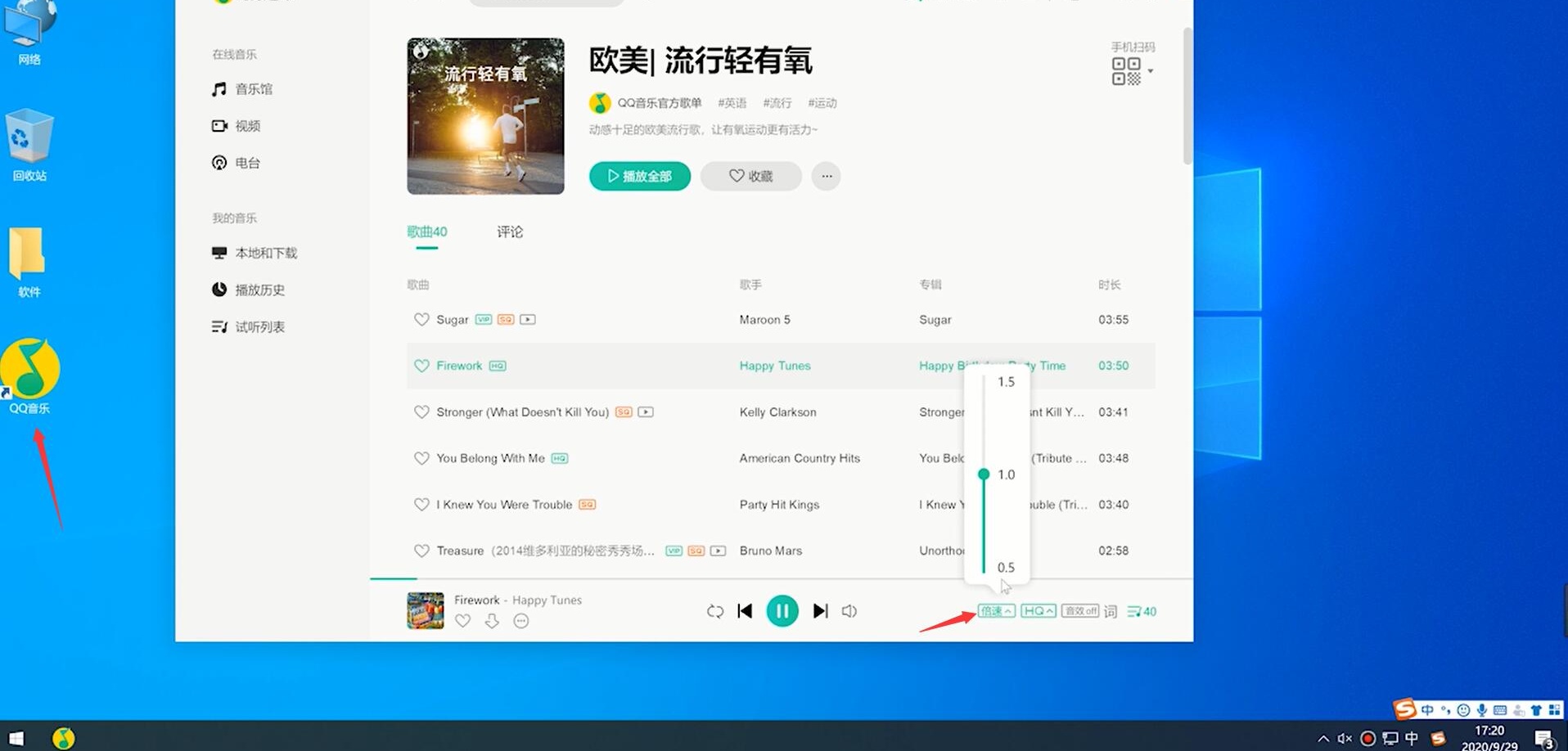Open the playlist more options (...) button
This screenshot has height=751, width=1568.
point(826,176)
